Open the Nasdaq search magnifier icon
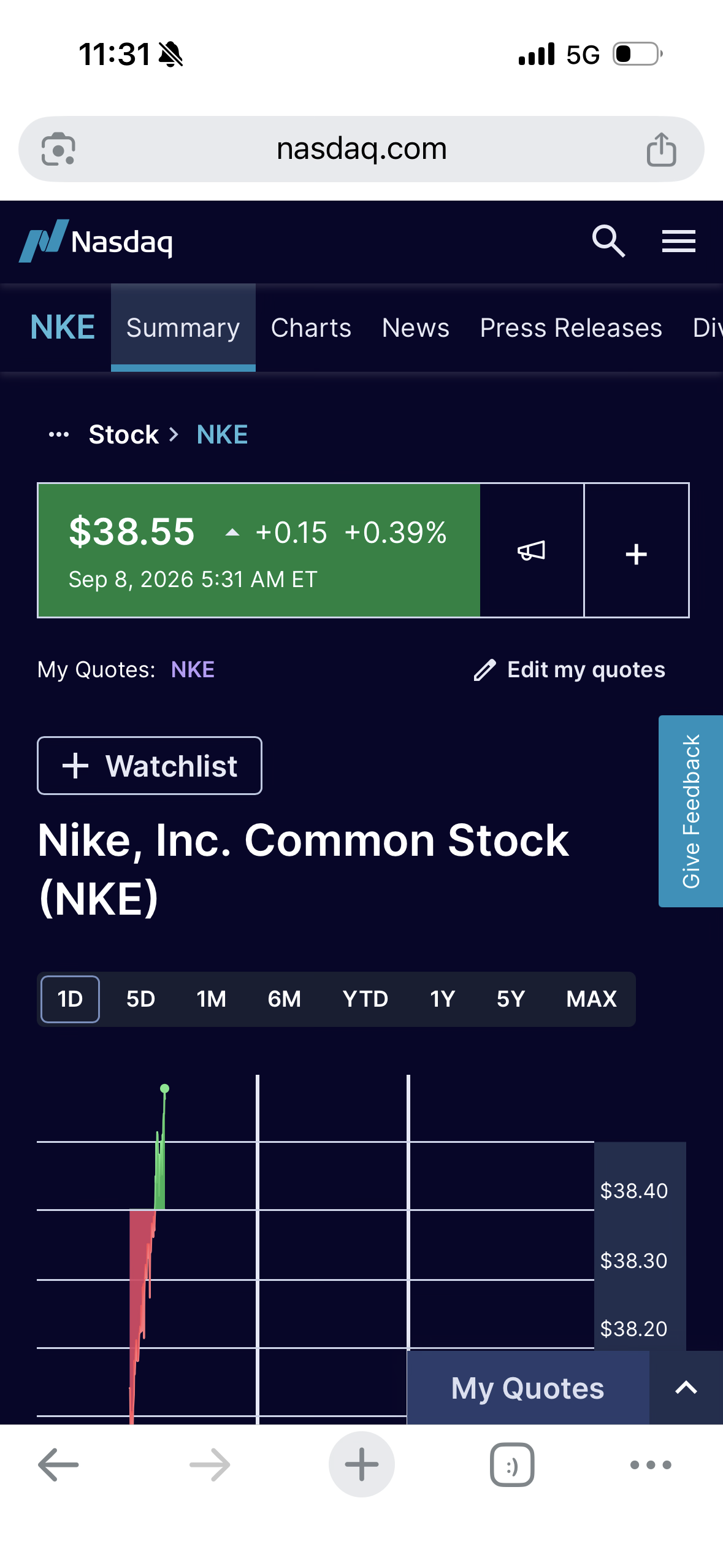 [x=608, y=241]
